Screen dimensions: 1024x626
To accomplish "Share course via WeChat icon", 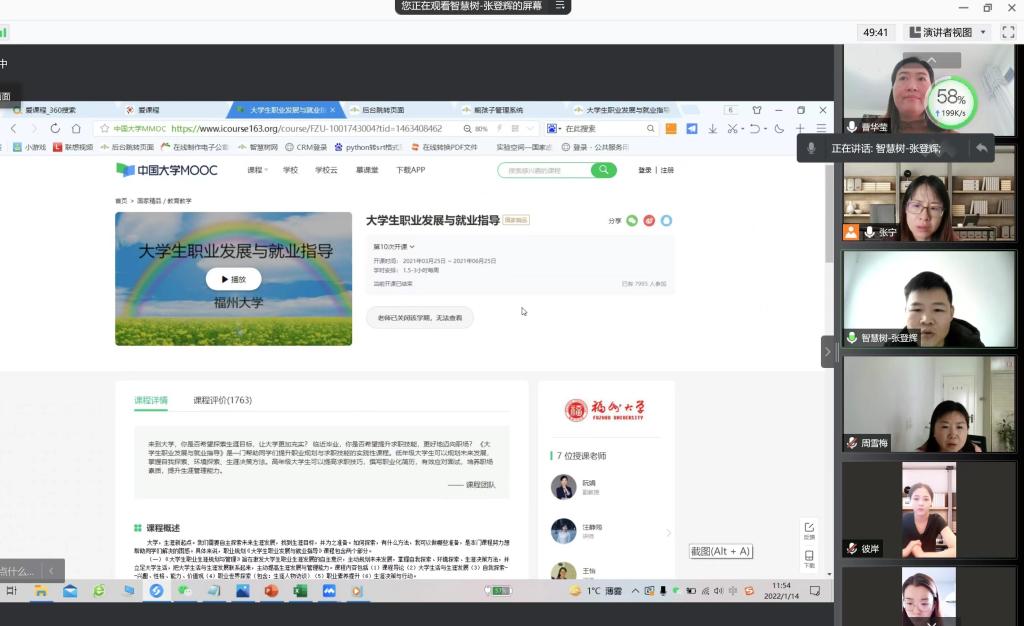I will [632, 221].
